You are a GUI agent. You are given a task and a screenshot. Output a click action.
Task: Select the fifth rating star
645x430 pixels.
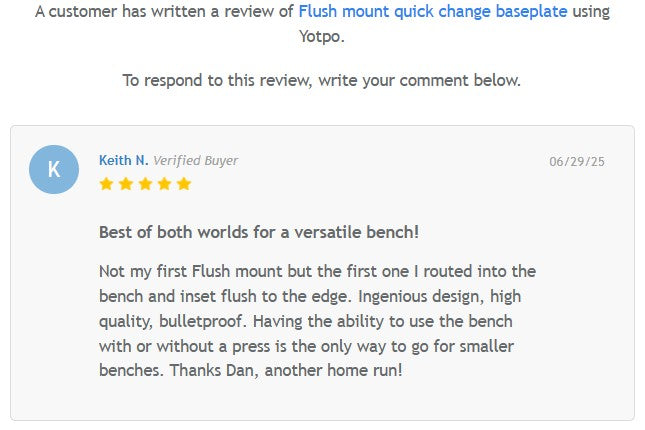coord(183,184)
